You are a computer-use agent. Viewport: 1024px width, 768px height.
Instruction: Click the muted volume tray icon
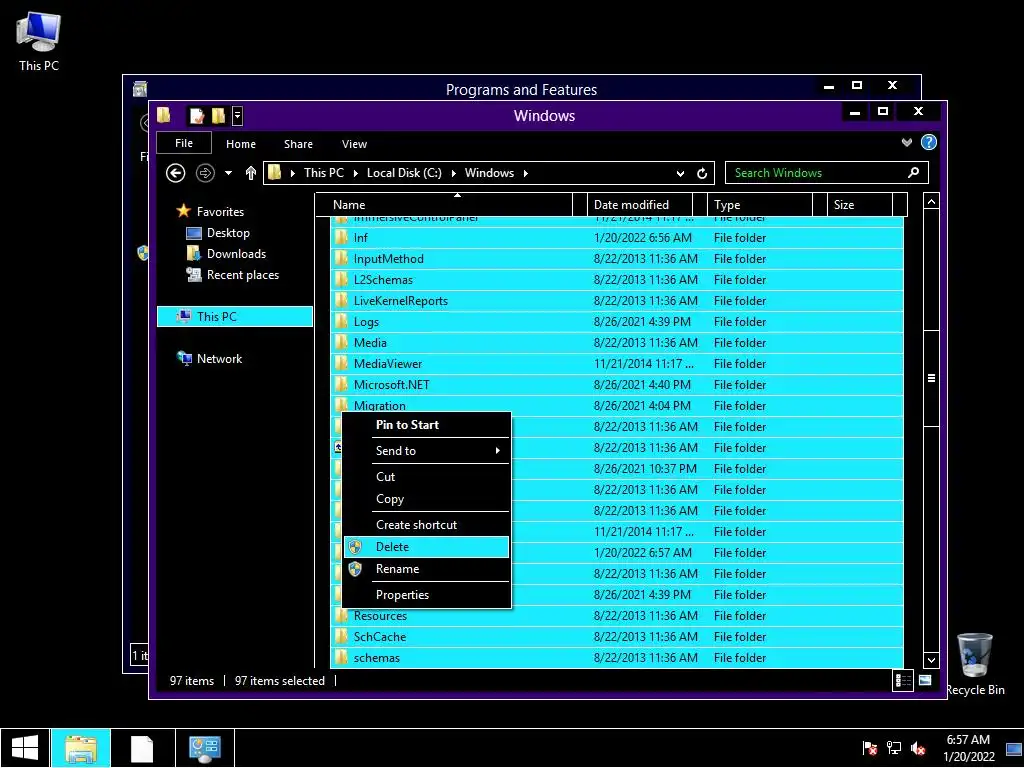pyautogui.click(x=918, y=748)
